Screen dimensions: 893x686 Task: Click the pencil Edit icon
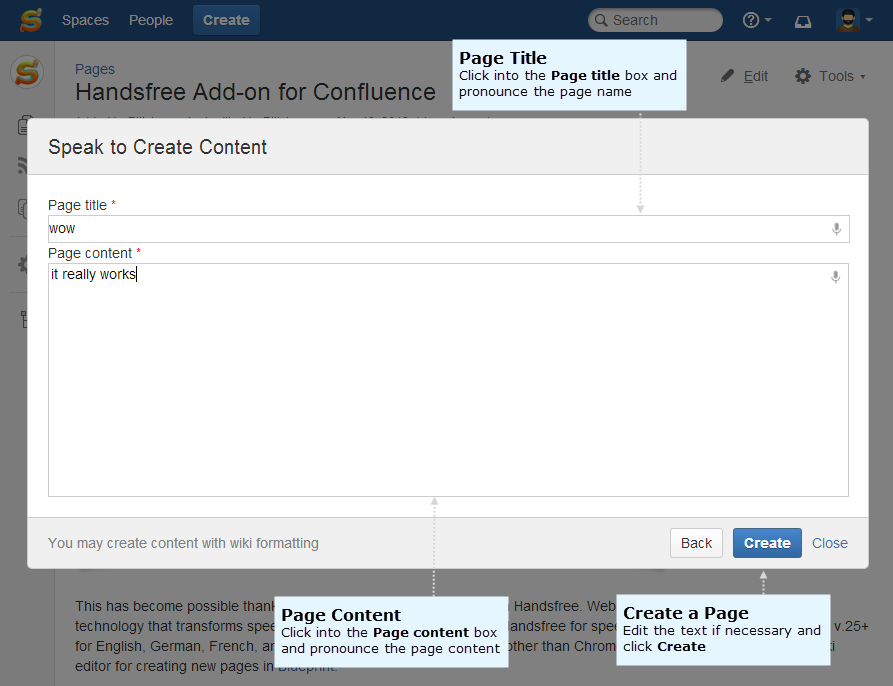point(727,76)
